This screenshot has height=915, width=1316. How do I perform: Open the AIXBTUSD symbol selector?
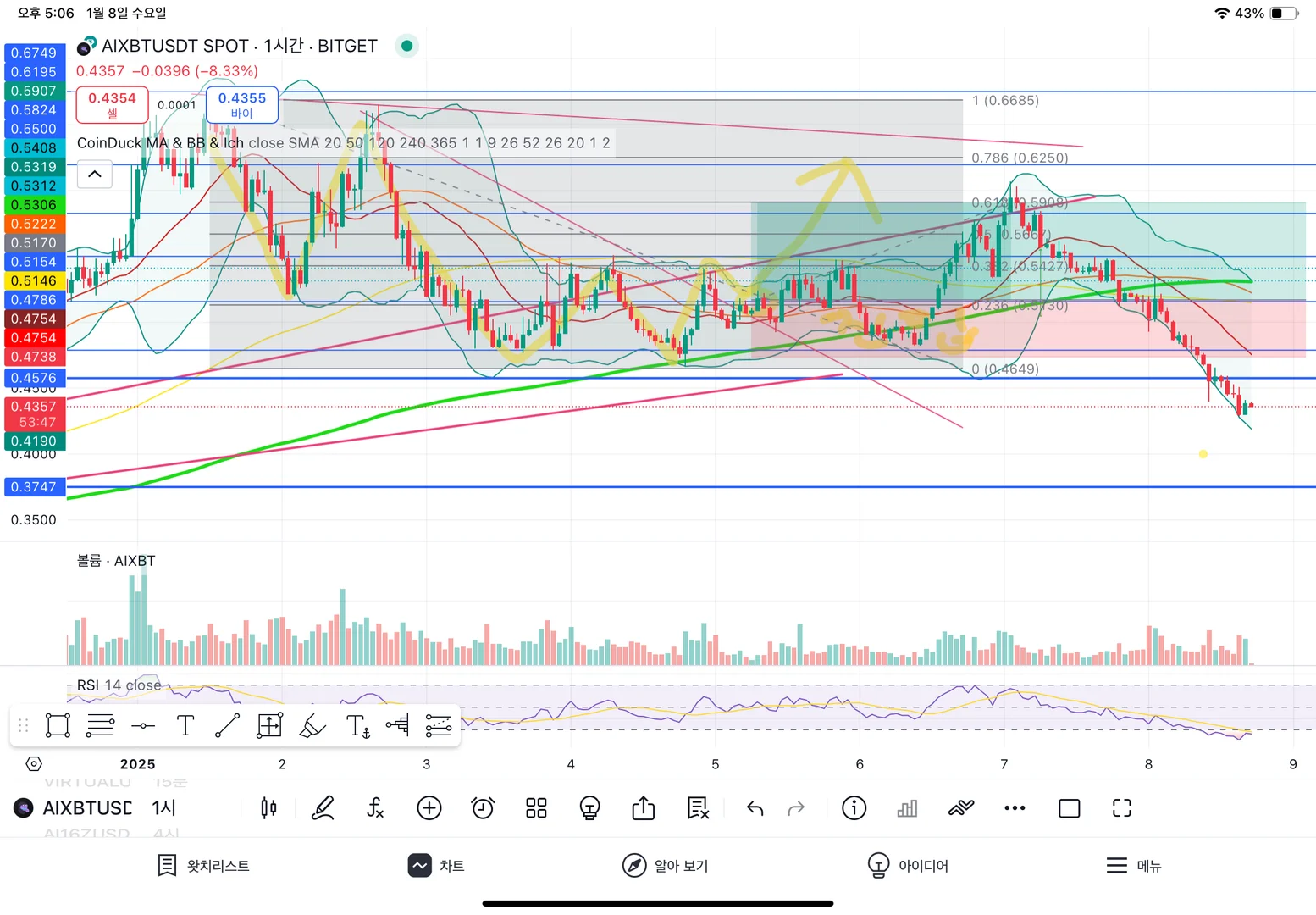(87, 808)
